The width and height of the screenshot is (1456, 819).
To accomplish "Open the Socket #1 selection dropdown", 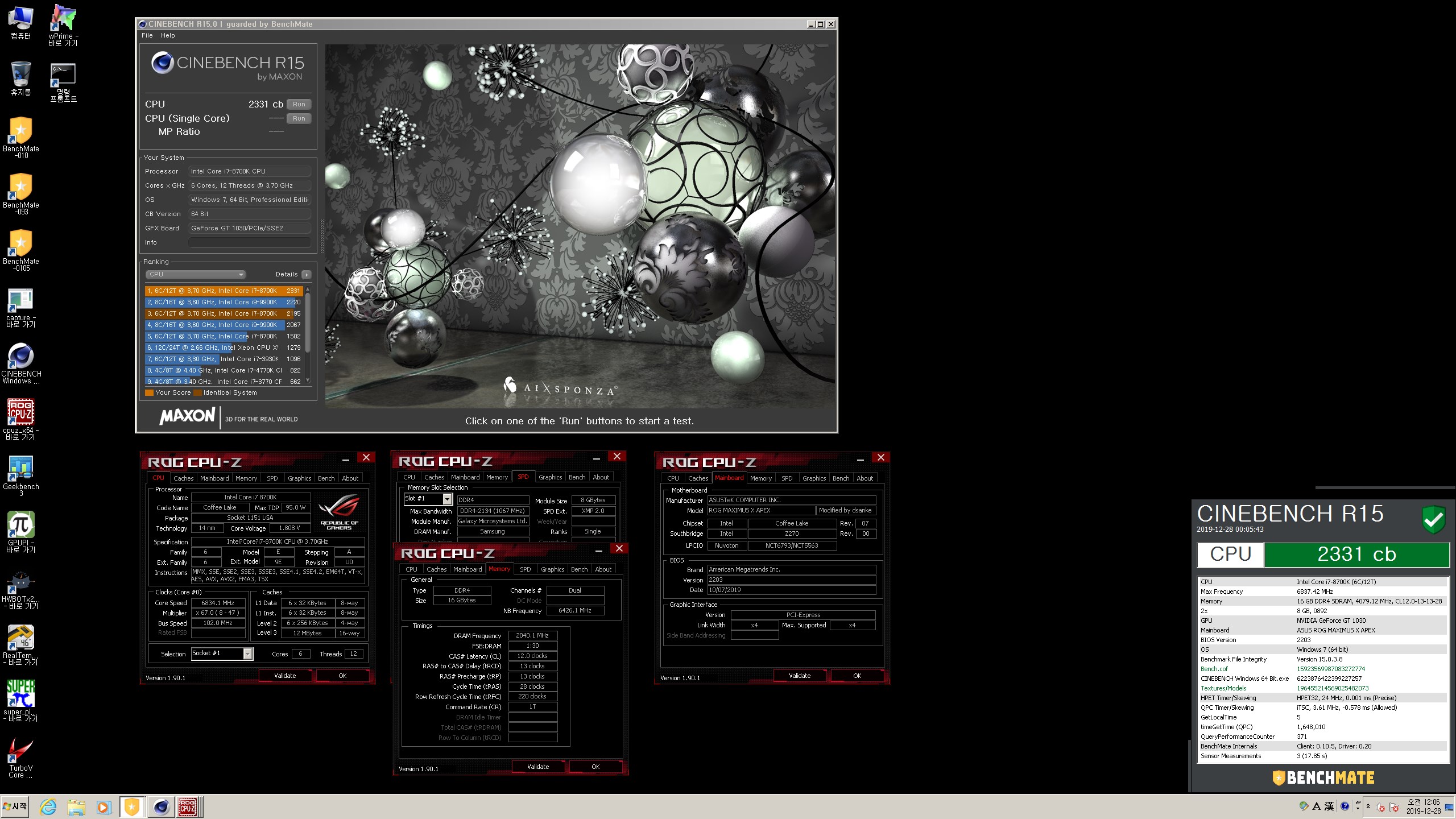I will coord(222,653).
